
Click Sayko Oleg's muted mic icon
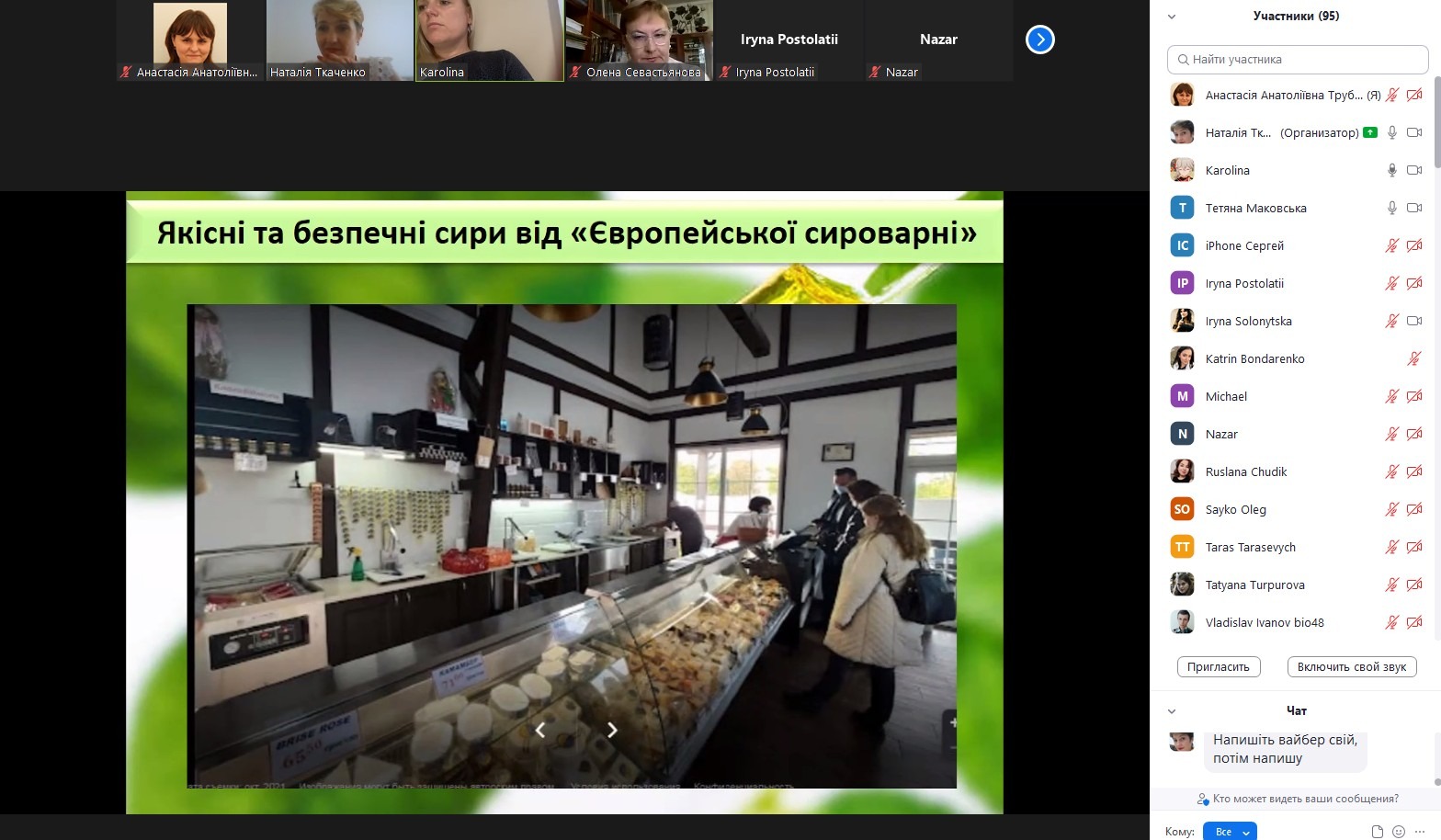[x=1392, y=509]
